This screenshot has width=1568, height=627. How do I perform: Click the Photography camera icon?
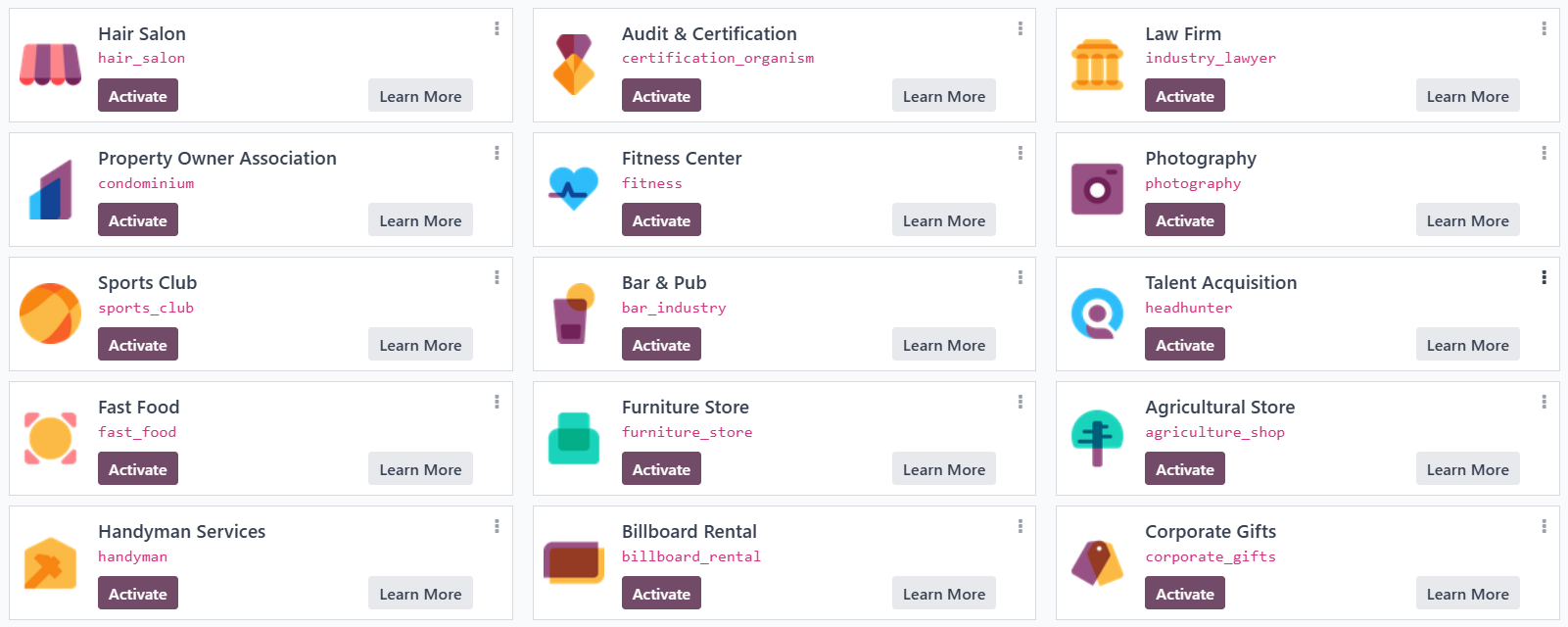pos(1097,189)
